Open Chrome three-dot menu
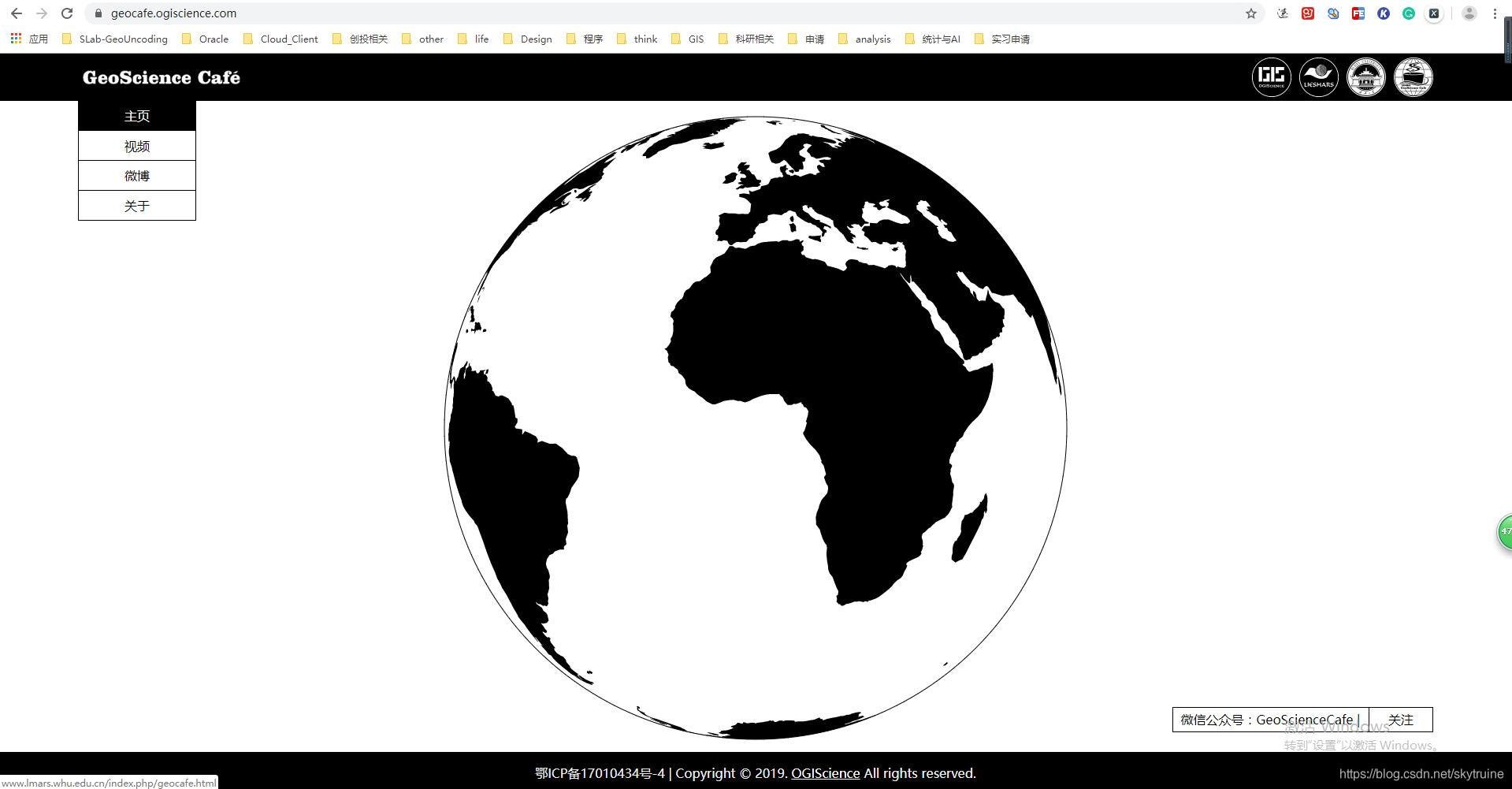 point(1495,13)
